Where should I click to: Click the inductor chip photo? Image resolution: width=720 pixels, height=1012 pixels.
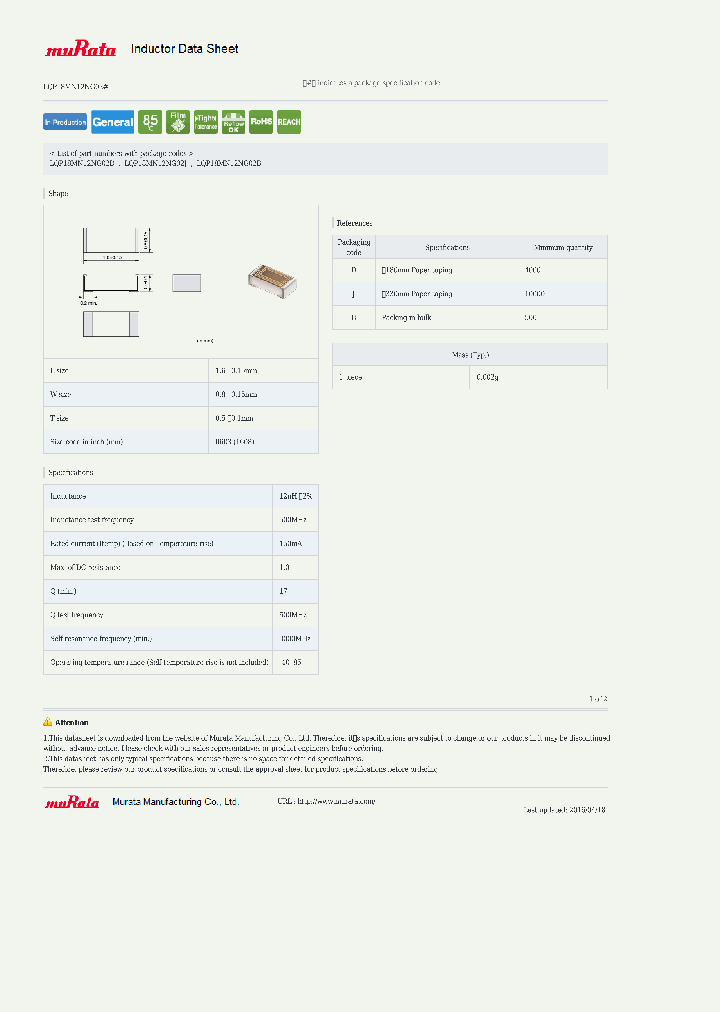click(272, 281)
